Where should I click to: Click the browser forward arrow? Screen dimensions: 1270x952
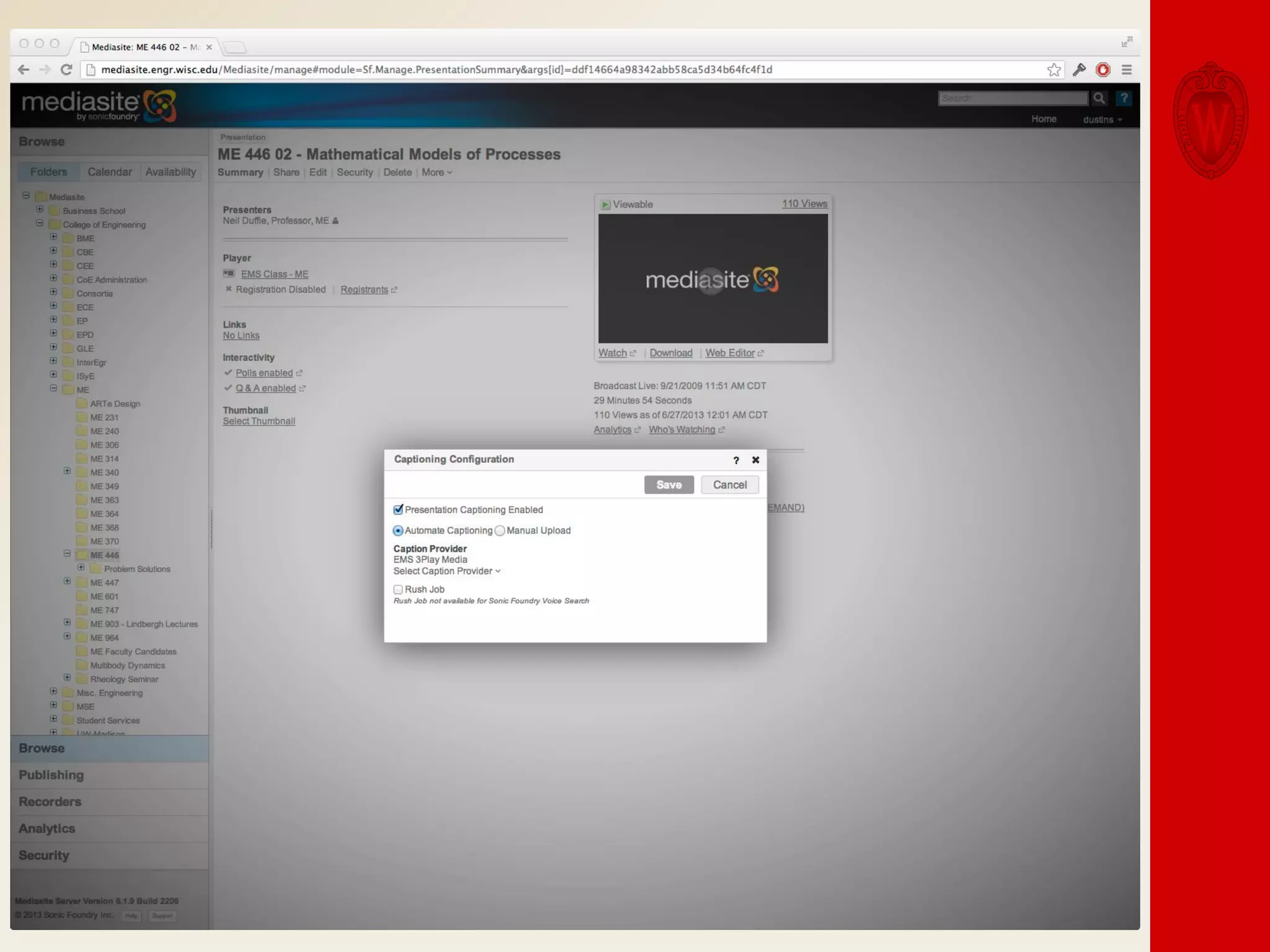[45, 69]
